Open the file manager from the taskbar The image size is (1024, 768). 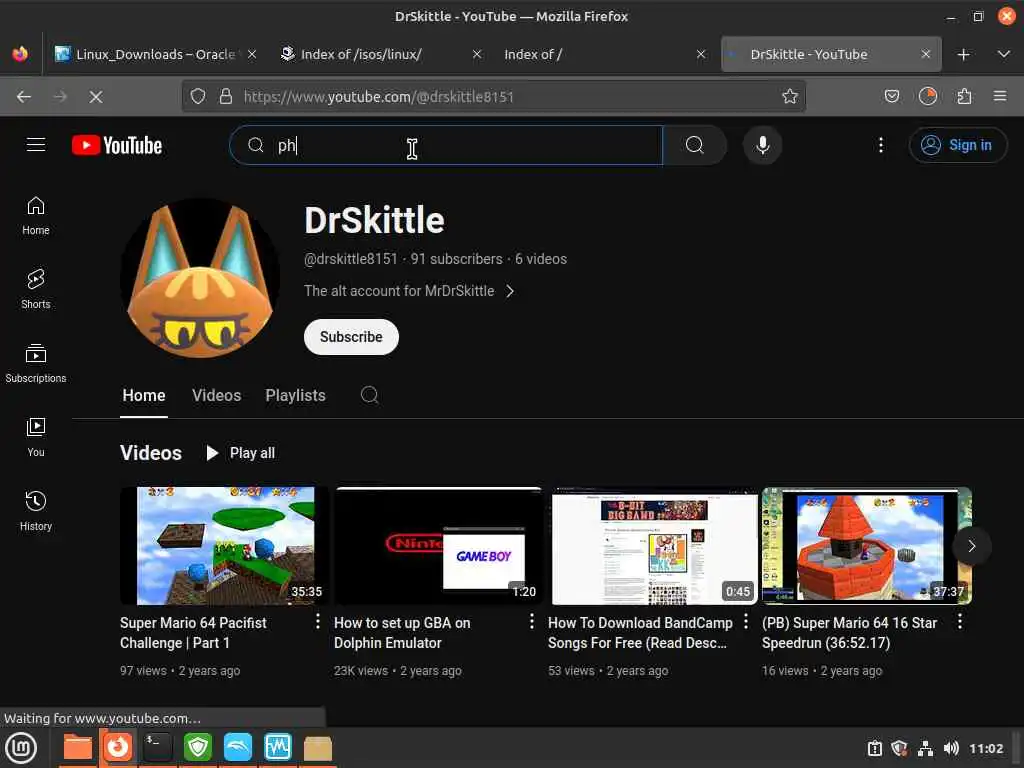coord(77,748)
